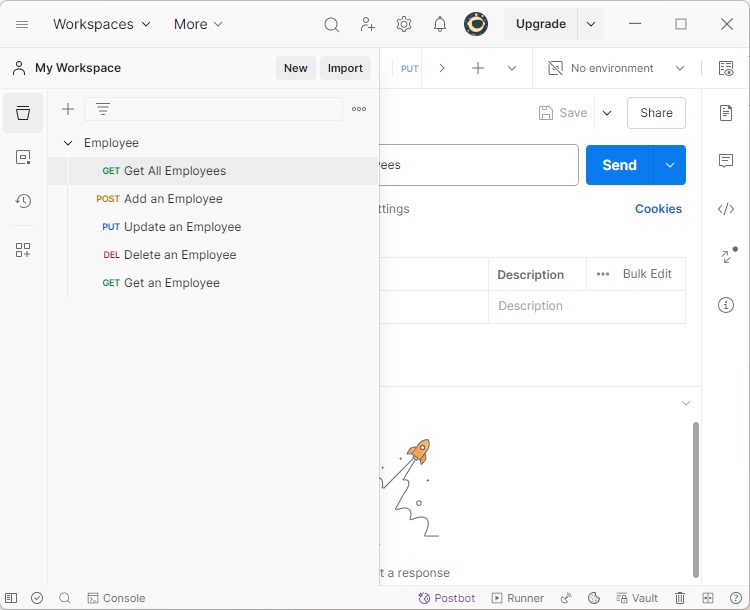Toggle the Console panel in status bar

pos(116,598)
